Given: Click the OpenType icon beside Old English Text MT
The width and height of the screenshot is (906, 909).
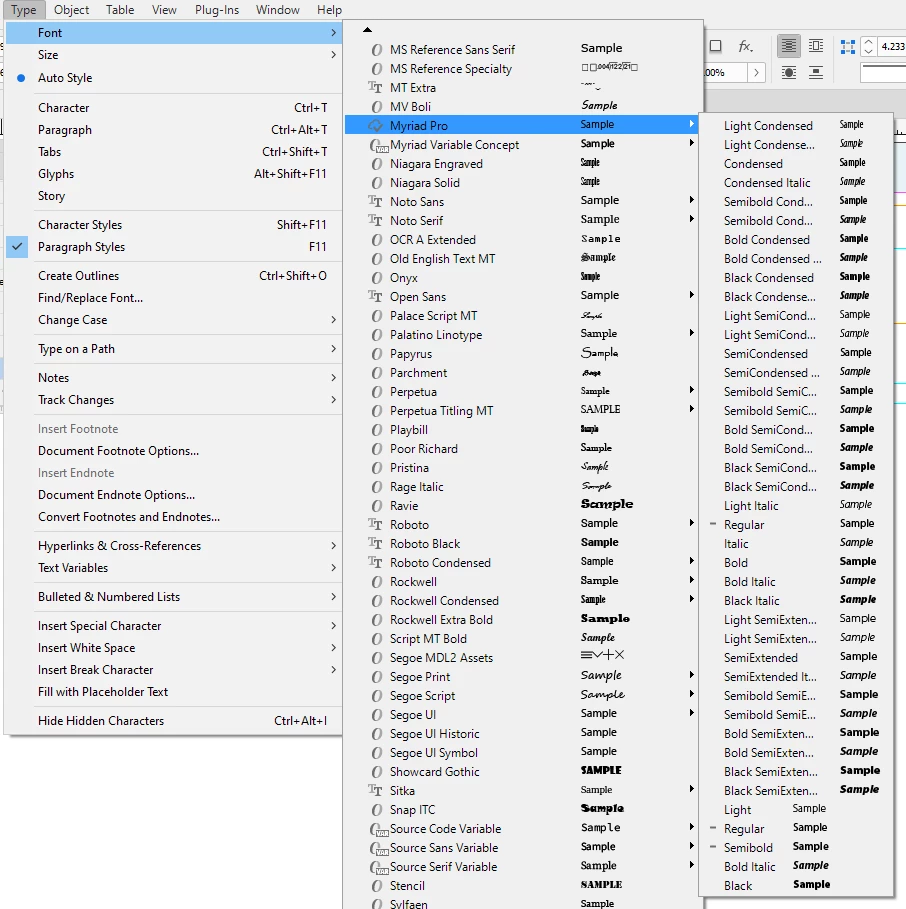Looking at the screenshot, I should (x=377, y=259).
